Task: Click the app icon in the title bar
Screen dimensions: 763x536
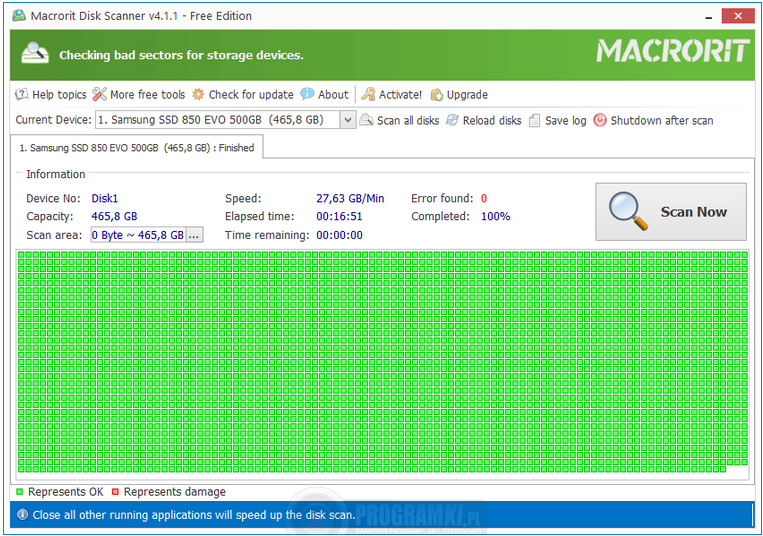Action: 19,16
